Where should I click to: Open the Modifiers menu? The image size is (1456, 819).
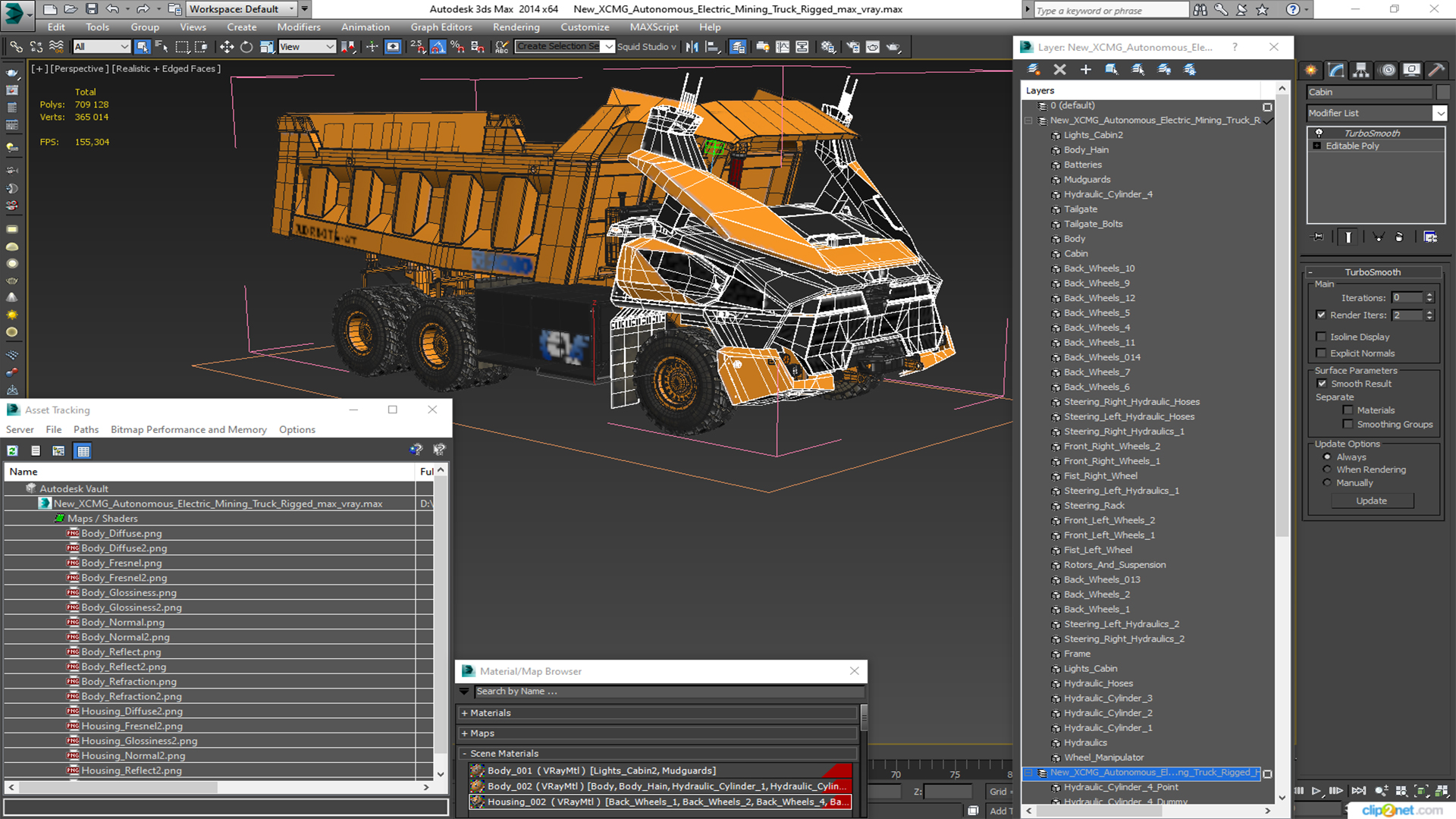(x=299, y=27)
